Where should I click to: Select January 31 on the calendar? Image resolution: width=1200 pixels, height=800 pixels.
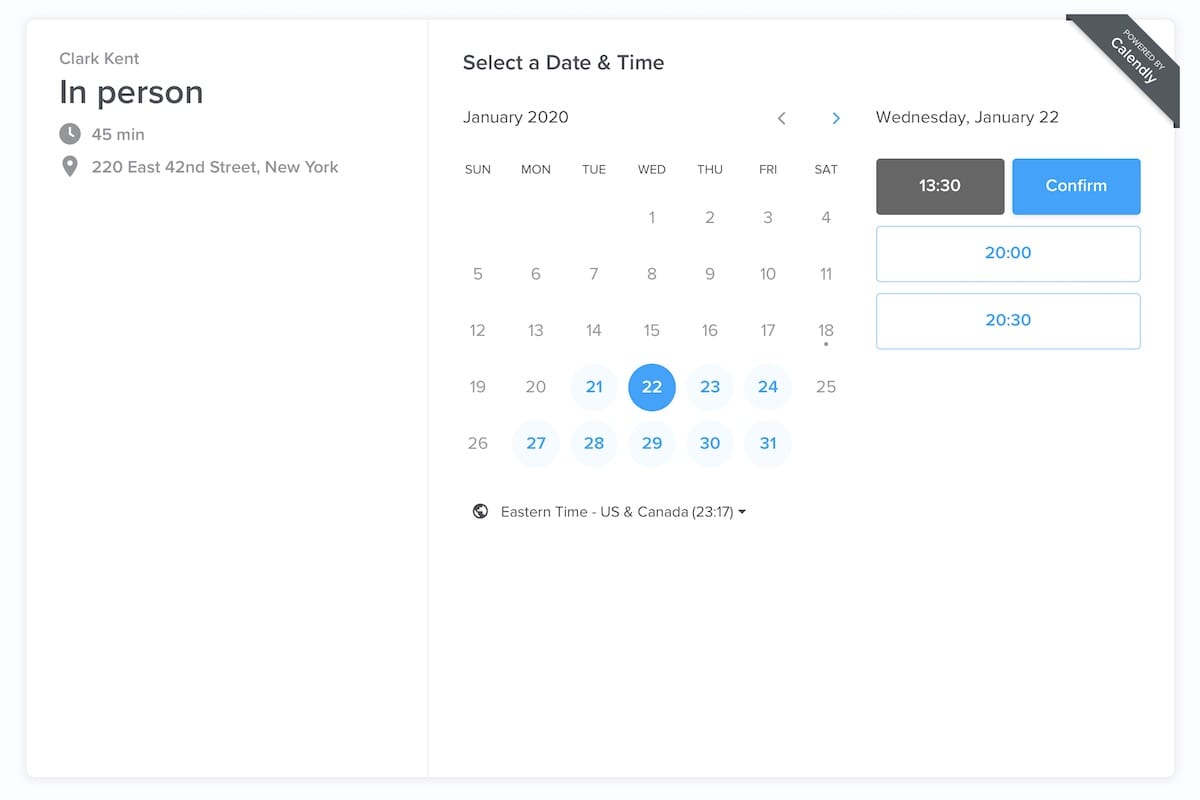[x=768, y=443]
